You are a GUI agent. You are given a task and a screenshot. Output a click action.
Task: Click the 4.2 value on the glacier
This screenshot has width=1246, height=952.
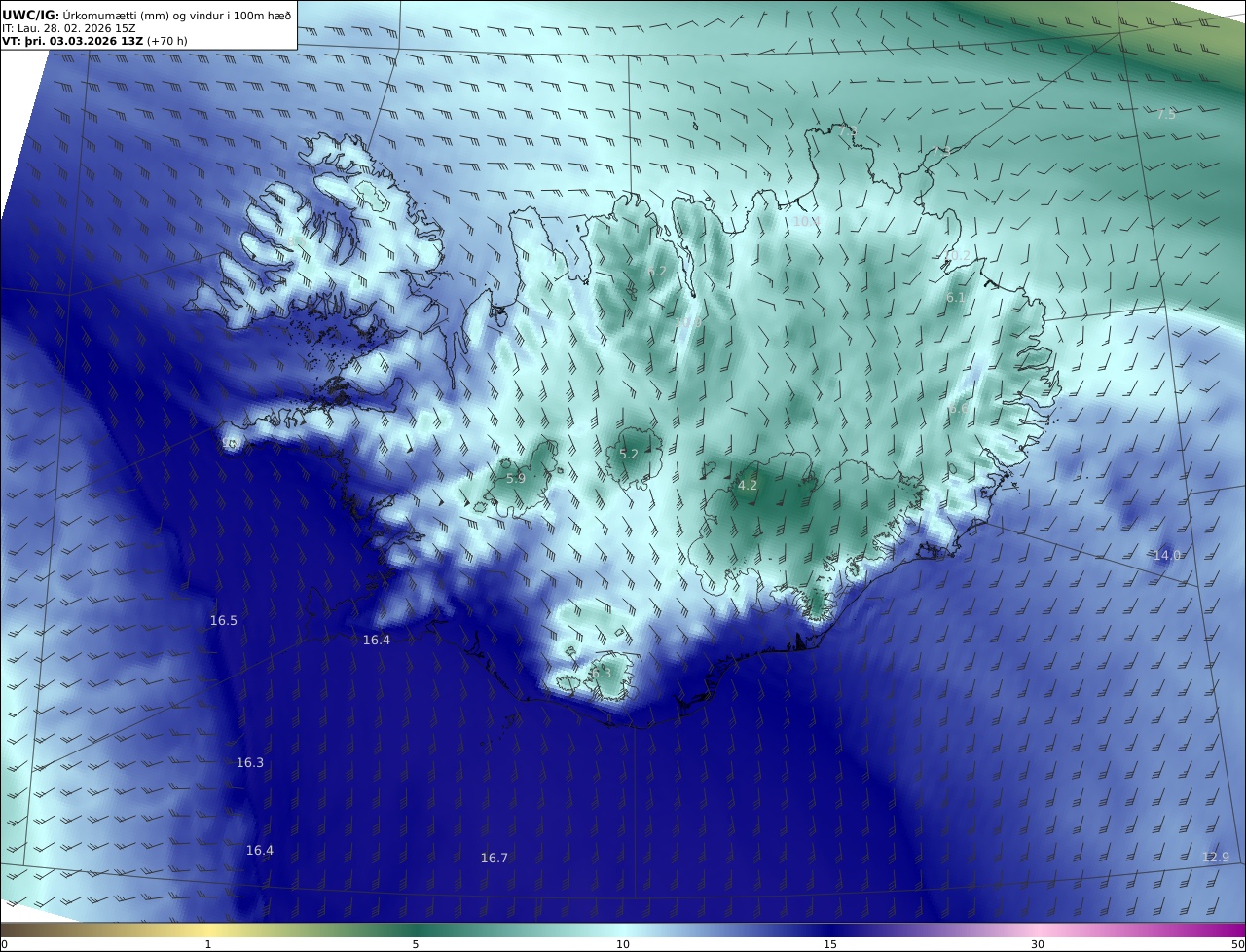tap(748, 485)
